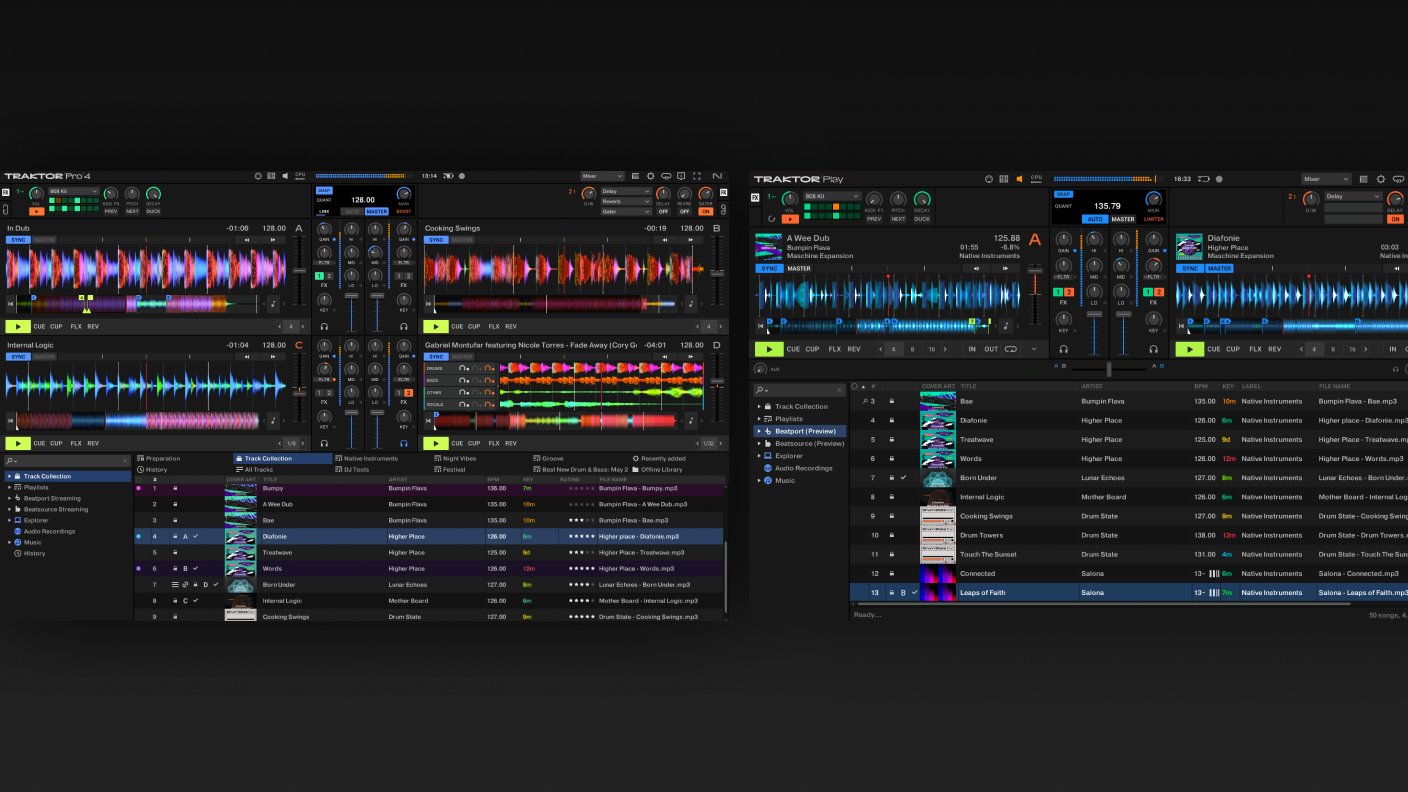Open Mixer layout dropdown in Traktor Play
Viewport: 1408px width, 792px height.
pyautogui.click(x=1327, y=179)
